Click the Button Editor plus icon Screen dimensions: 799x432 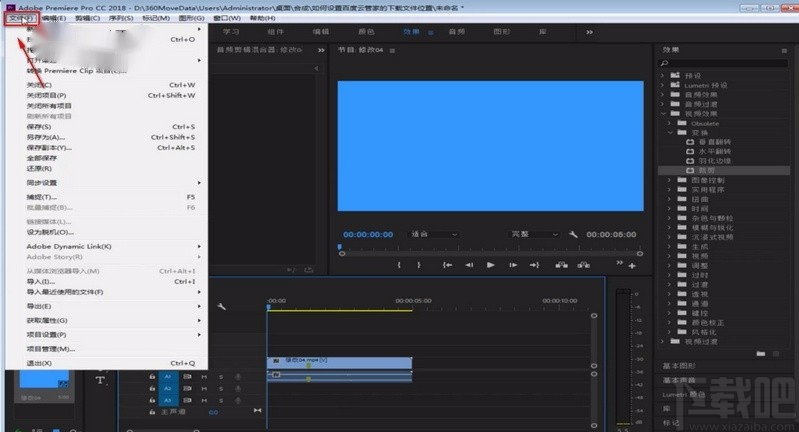(631, 265)
